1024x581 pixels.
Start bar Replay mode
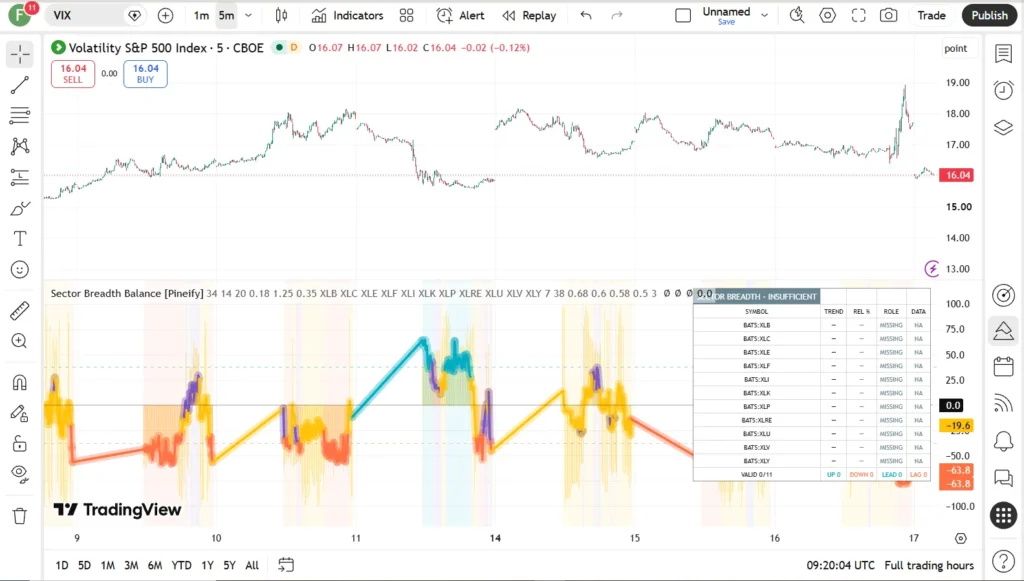529,16
